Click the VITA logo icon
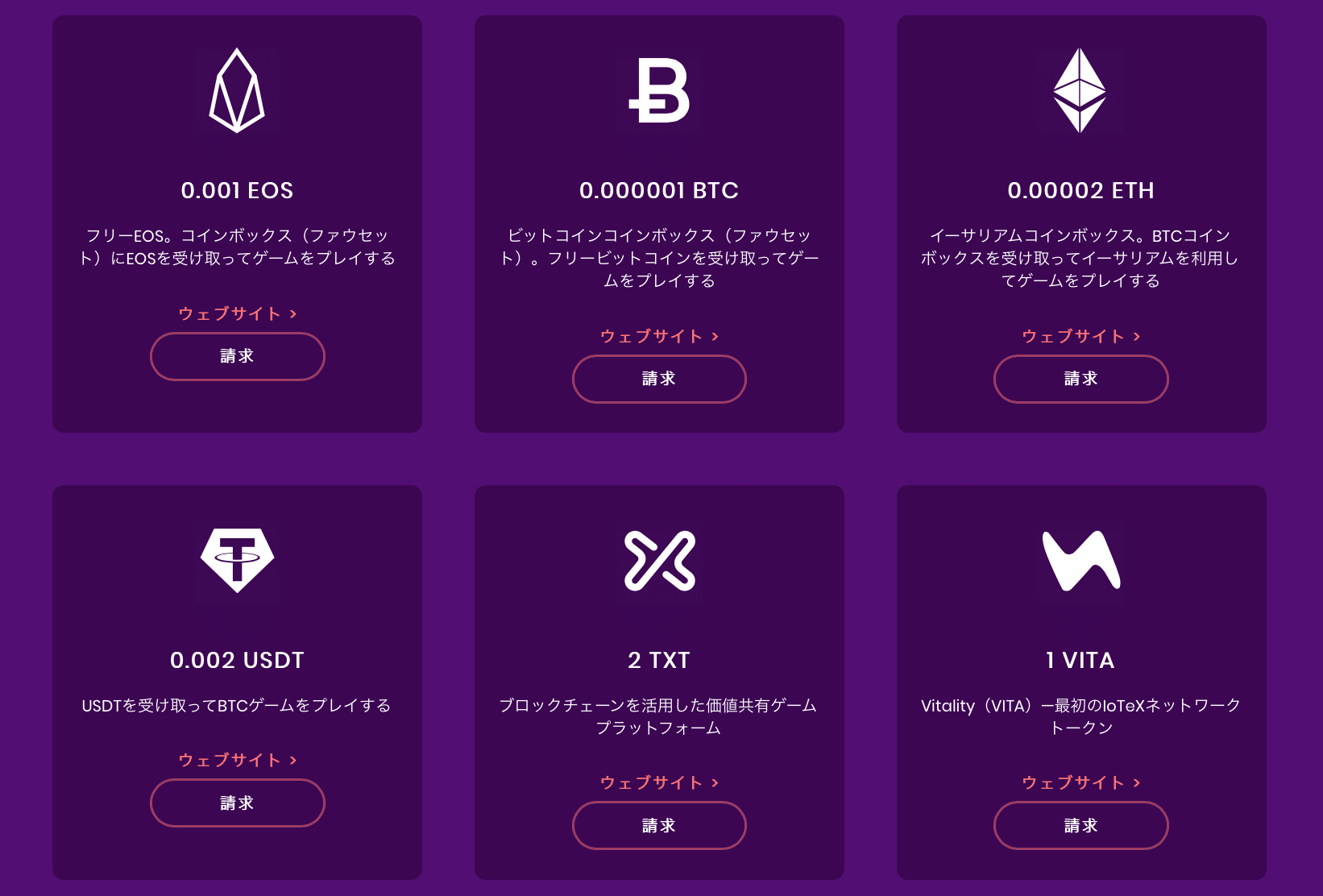 click(1081, 562)
